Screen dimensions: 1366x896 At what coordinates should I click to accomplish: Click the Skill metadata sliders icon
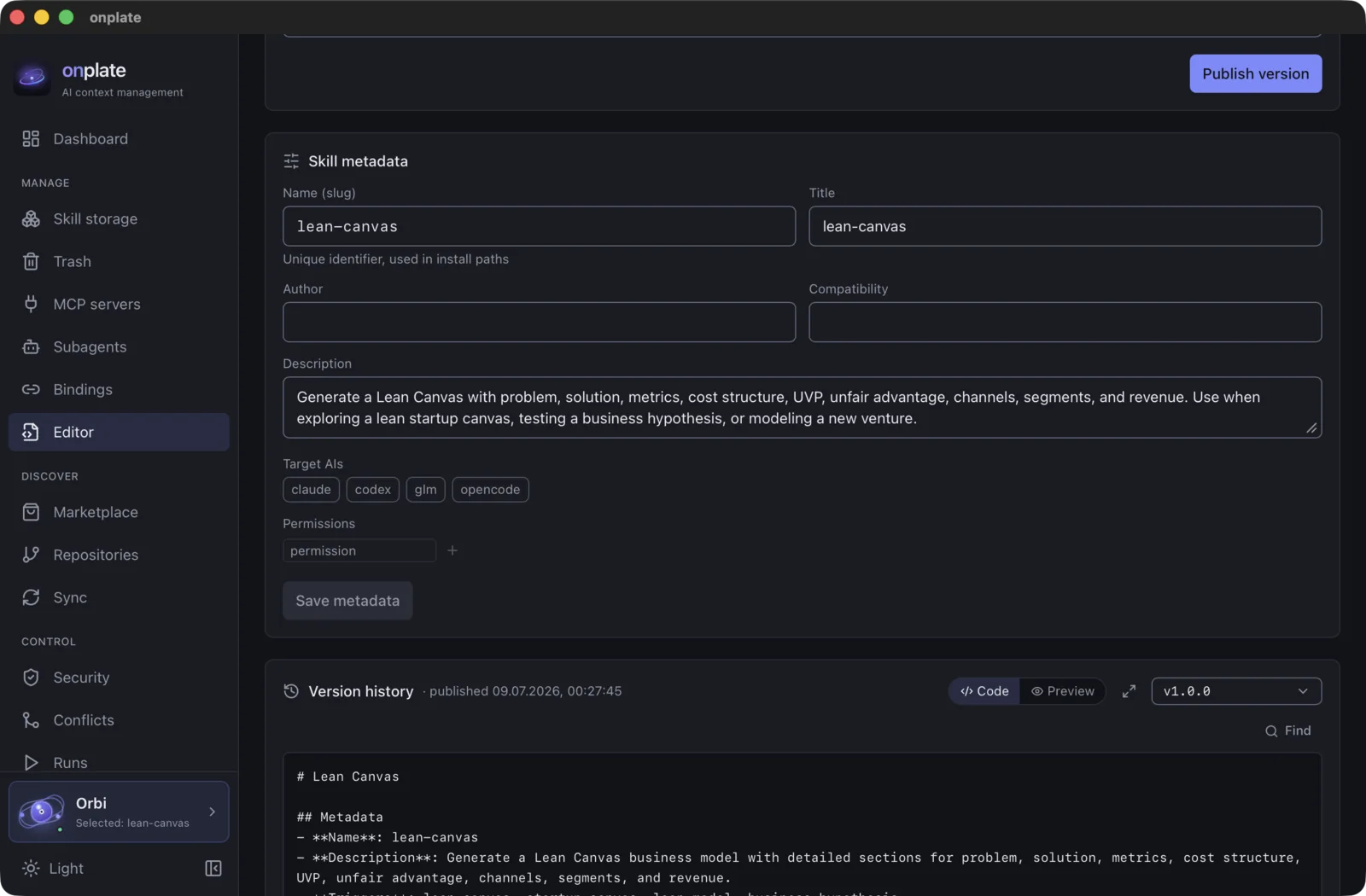click(291, 161)
